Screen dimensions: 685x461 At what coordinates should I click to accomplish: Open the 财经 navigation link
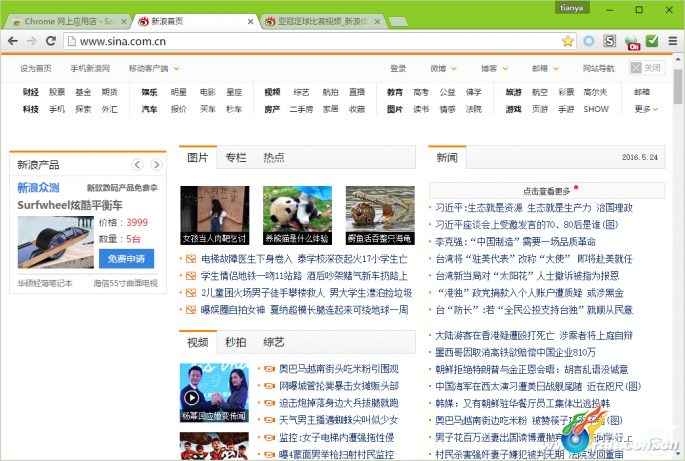31,92
